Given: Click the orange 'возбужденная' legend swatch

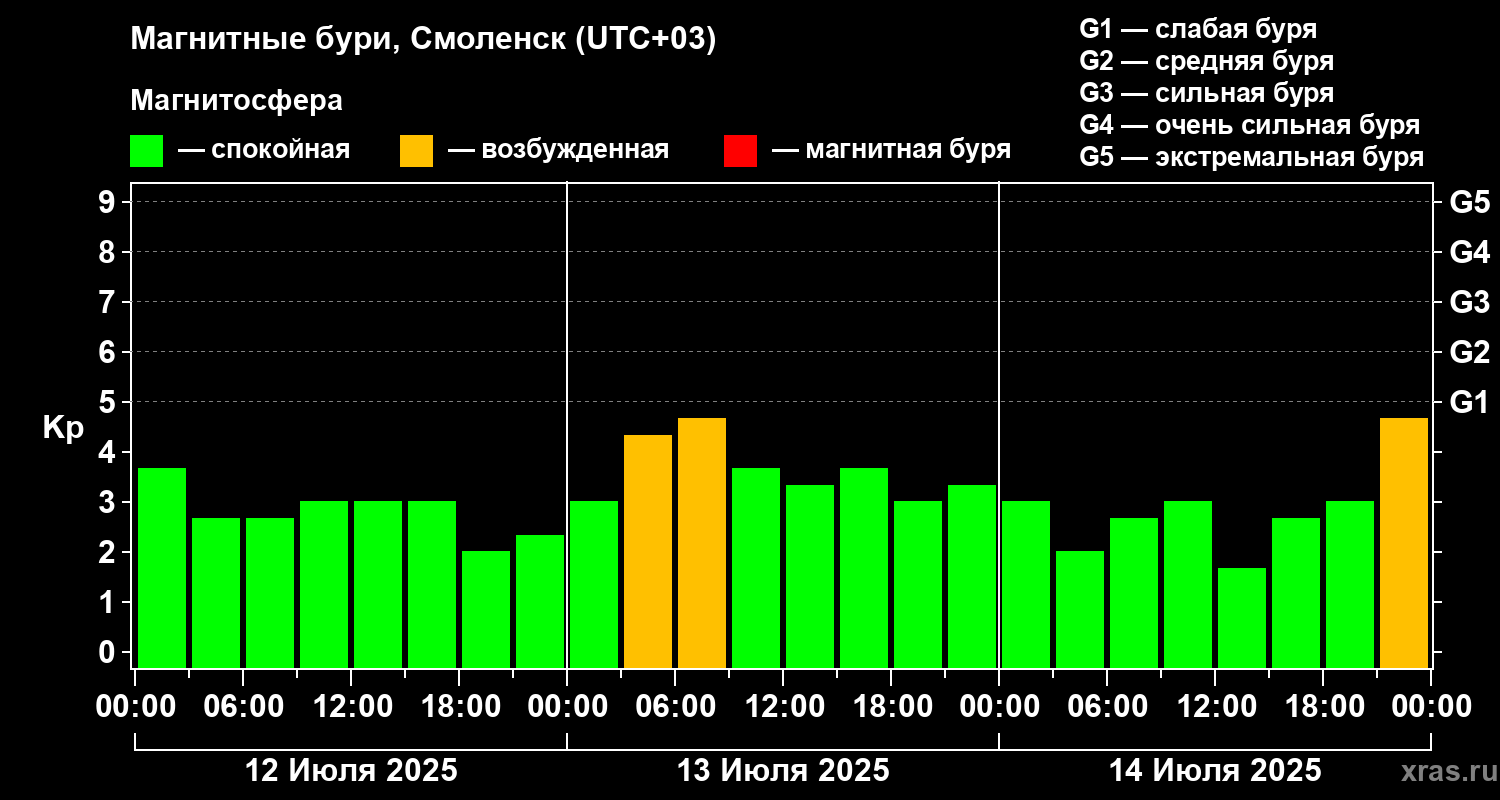Looking at the screenshot, I should pos(417,151).
